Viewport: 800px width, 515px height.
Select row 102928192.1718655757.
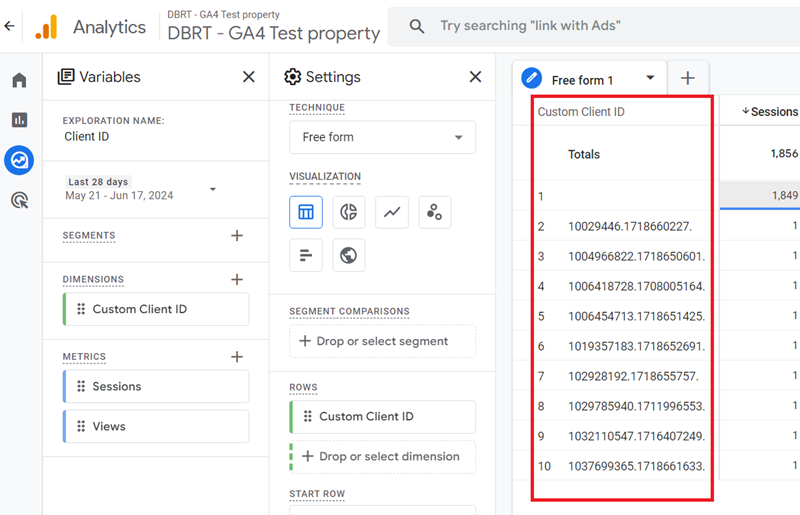[634, 376]
